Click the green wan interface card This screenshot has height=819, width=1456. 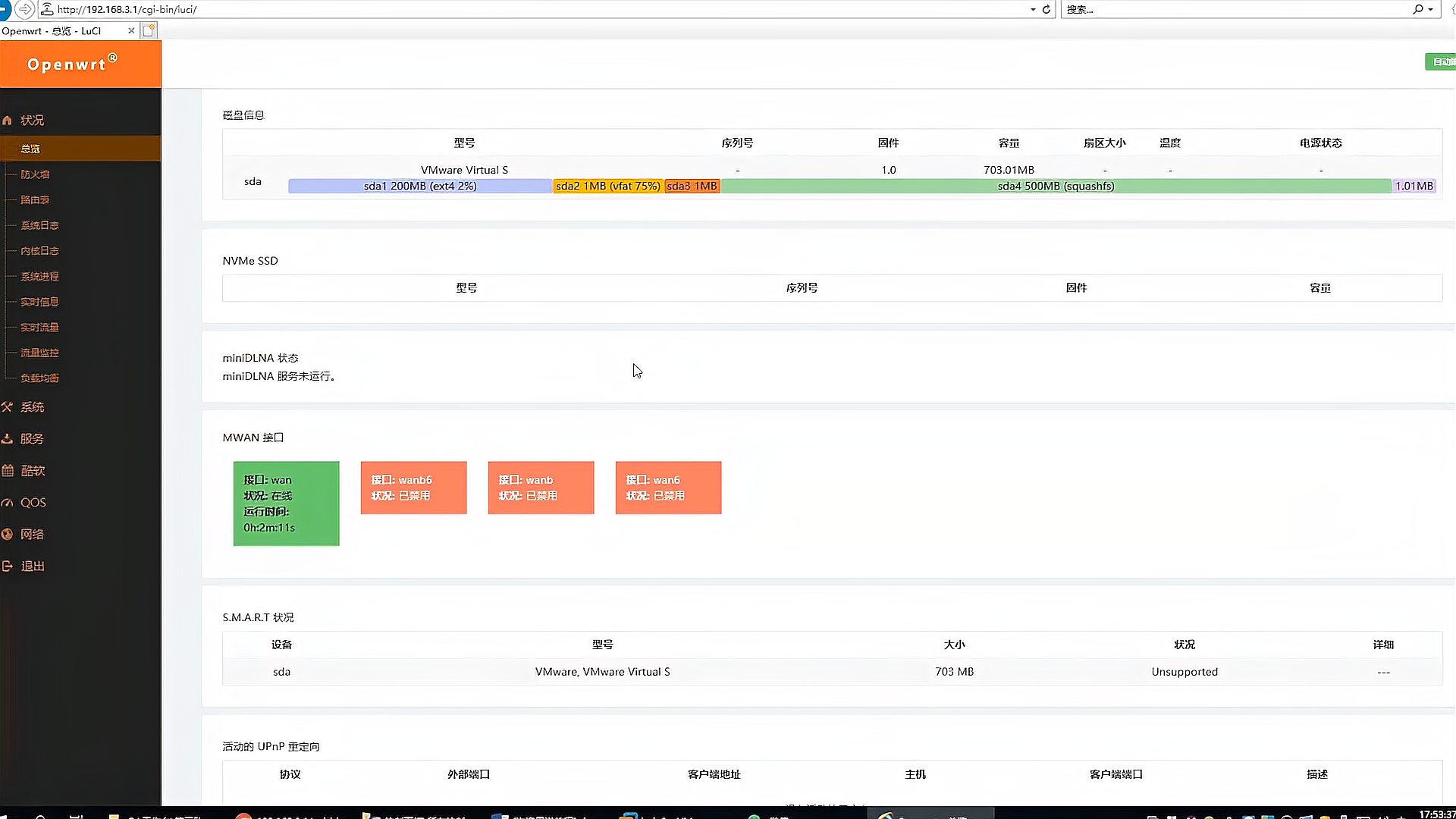pyautogui.click(x=286, y=504)
